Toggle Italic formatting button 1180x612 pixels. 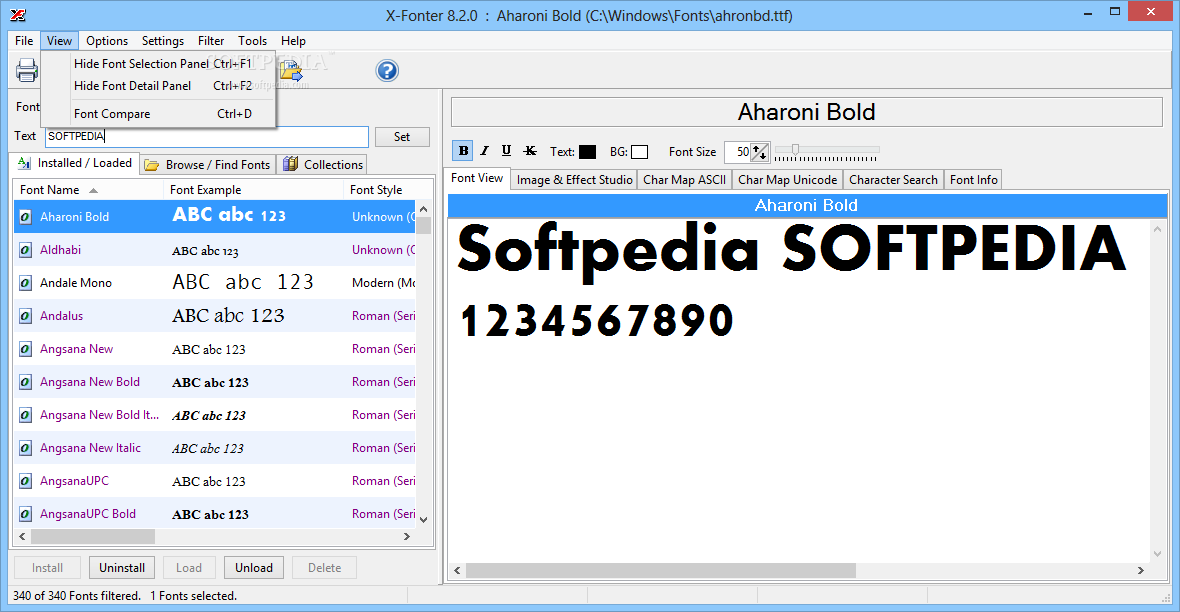tap(485, 151)
